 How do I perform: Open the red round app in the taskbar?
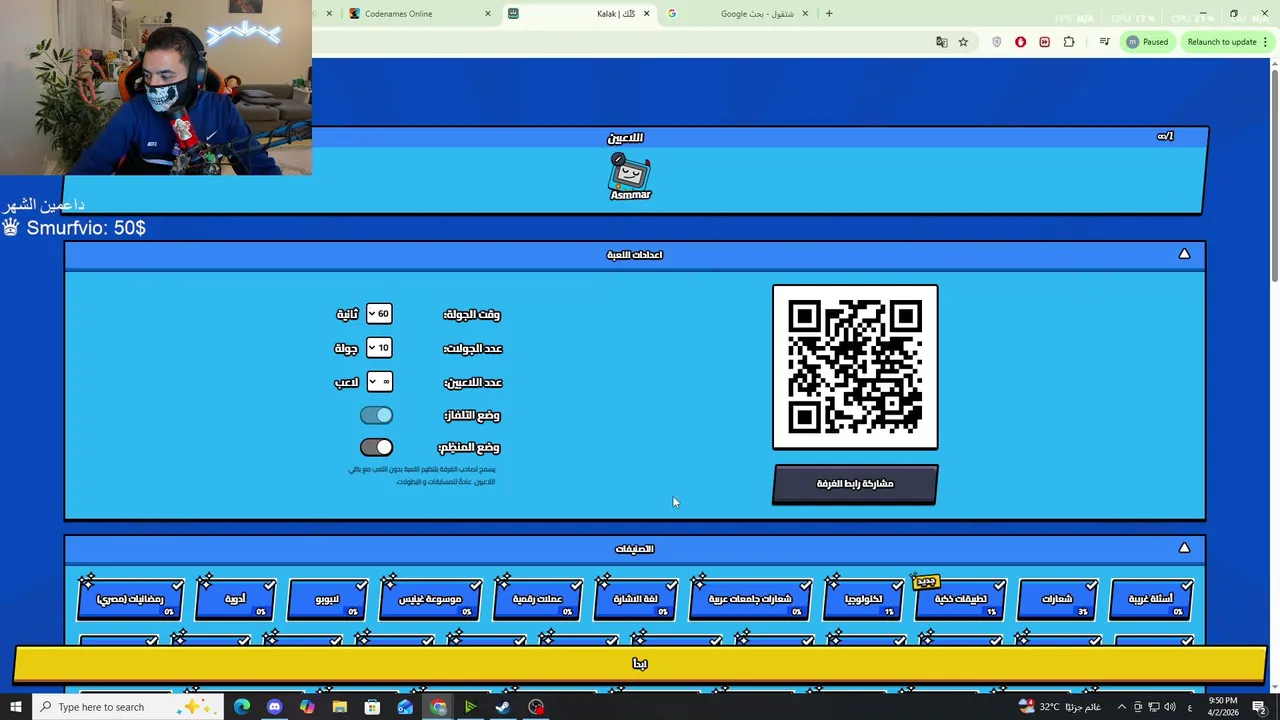[x=536, y=707]
